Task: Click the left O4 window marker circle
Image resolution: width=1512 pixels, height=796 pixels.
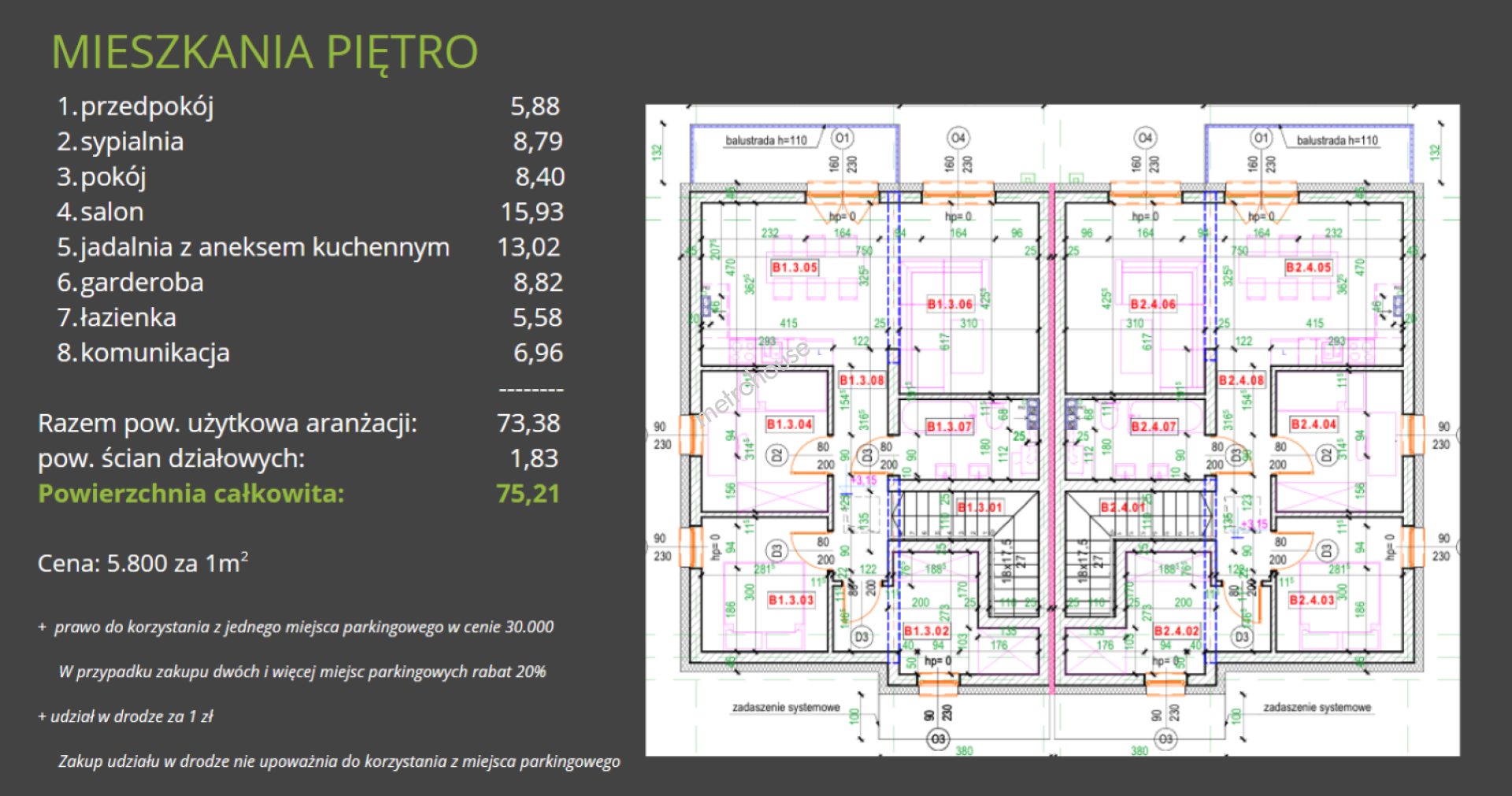Action: click(958, 139)
